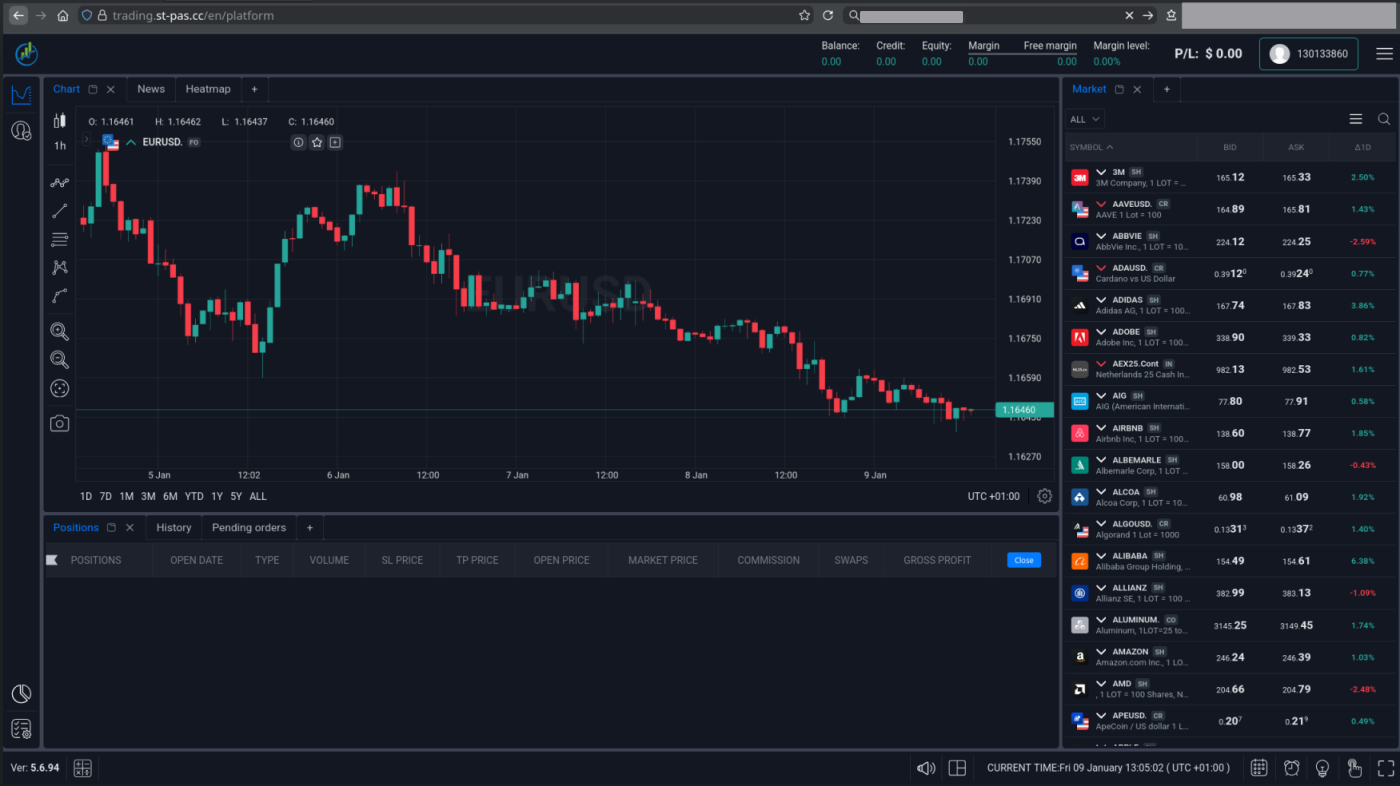Screen dimensions: 1400x786
Task: Open the economic calendar icon
Action: [1259, 768]
